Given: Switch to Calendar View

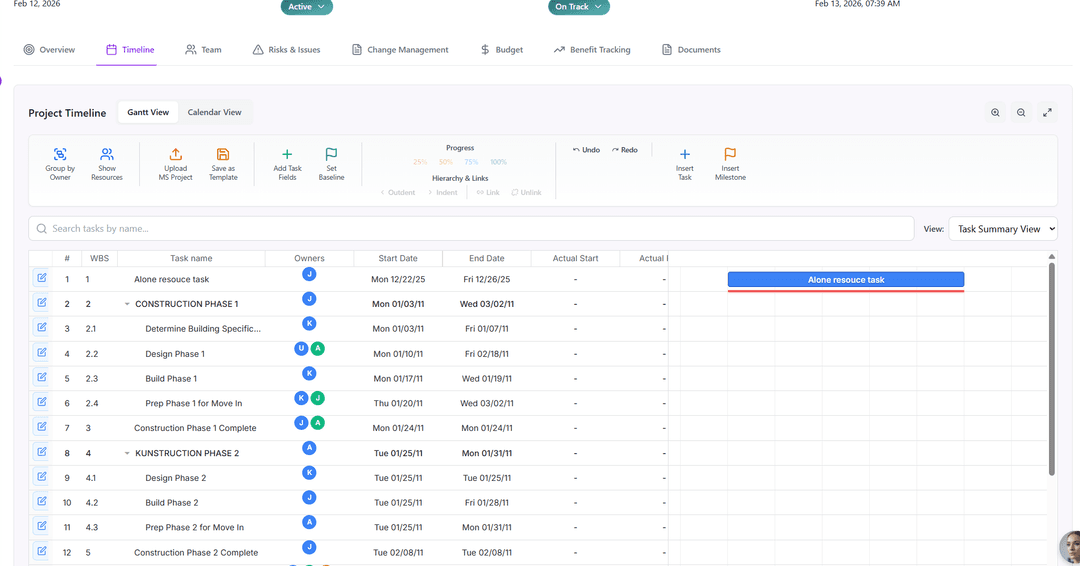Looking at the screenshot, I should pos(214,112).
